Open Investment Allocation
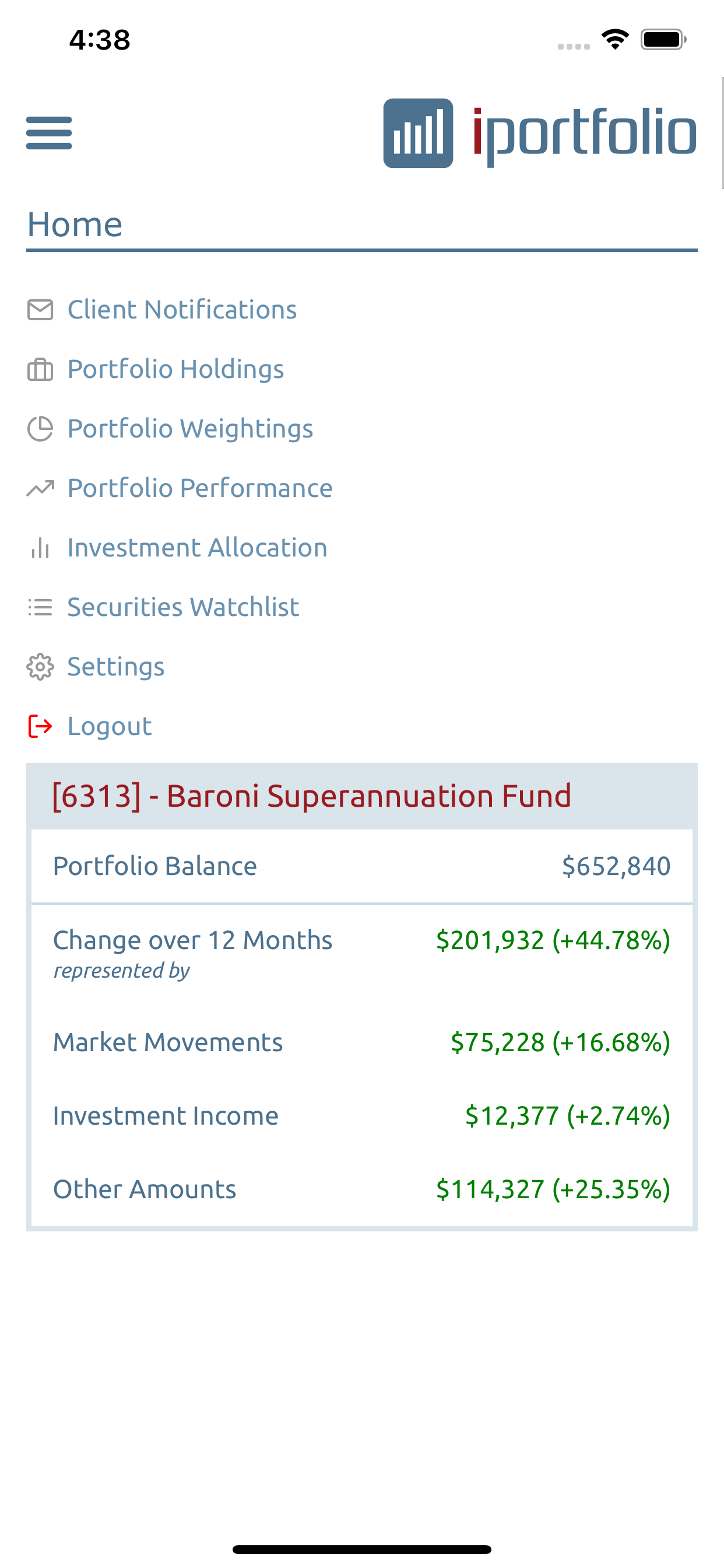724x1568 pixels. 197,548
